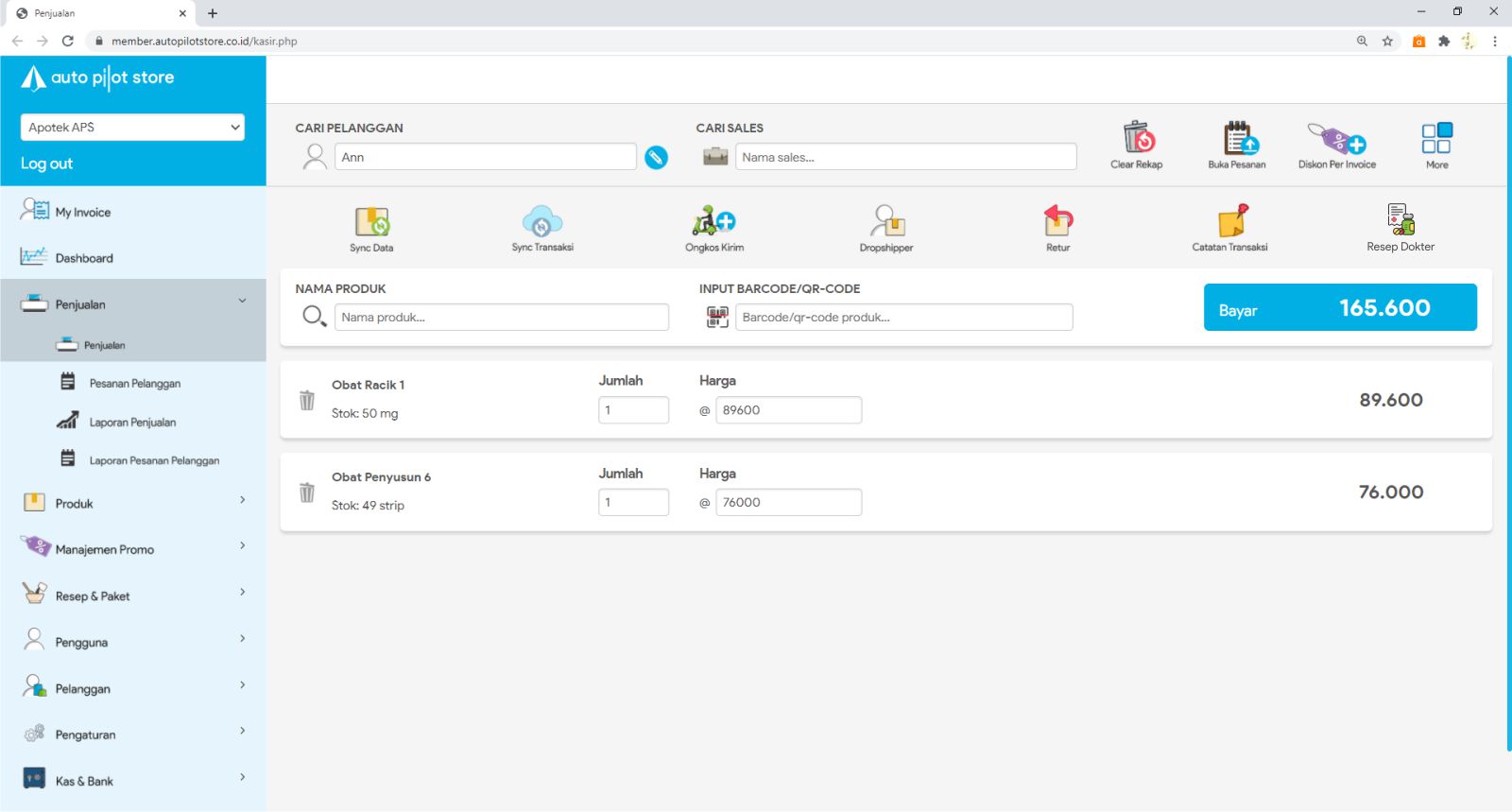Open Resep Dokter prescription tool
Viewport: 1512px width, 812px height.
1400,220
